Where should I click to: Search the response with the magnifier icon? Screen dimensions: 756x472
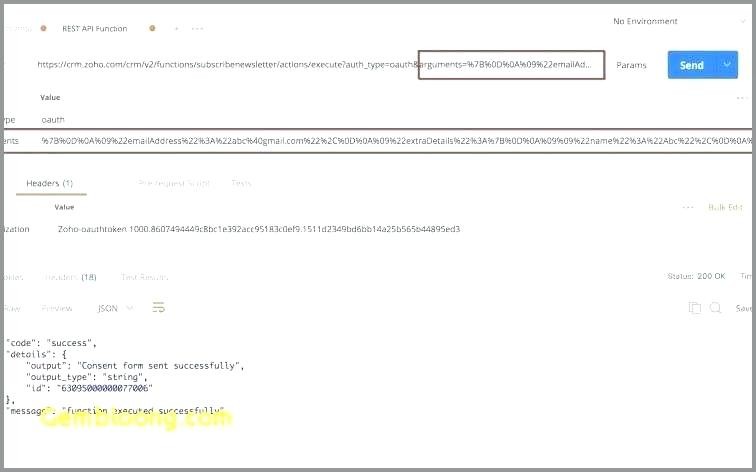click(x=716, y=308)
